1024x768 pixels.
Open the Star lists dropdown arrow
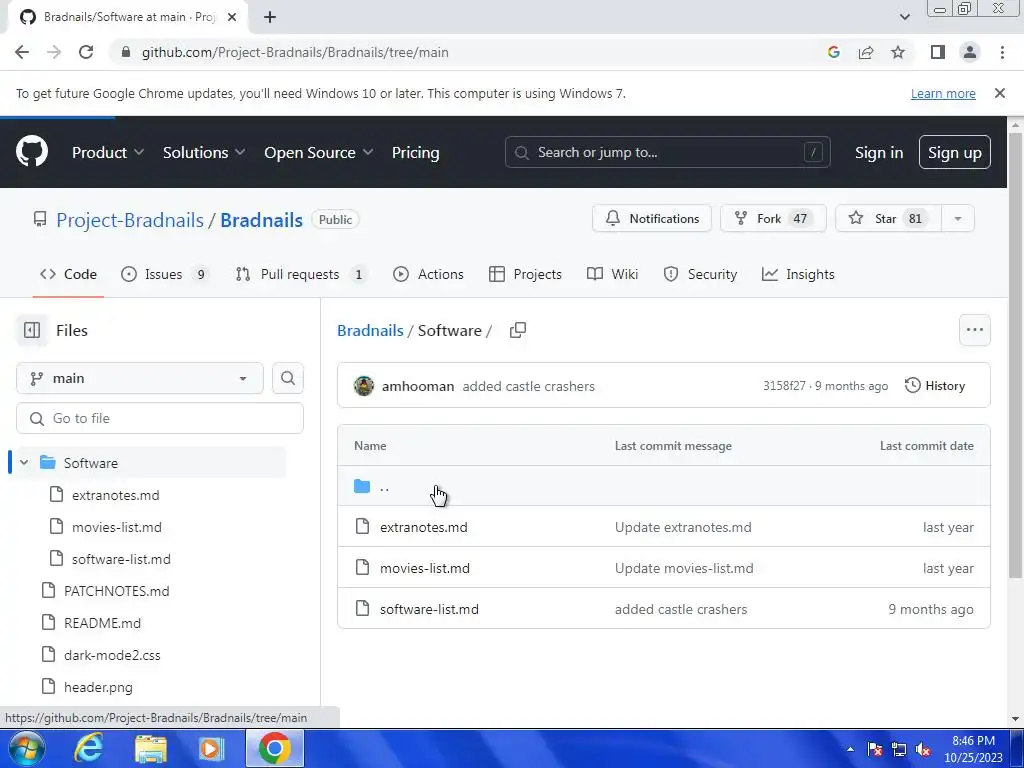click(x=958, y=219)
